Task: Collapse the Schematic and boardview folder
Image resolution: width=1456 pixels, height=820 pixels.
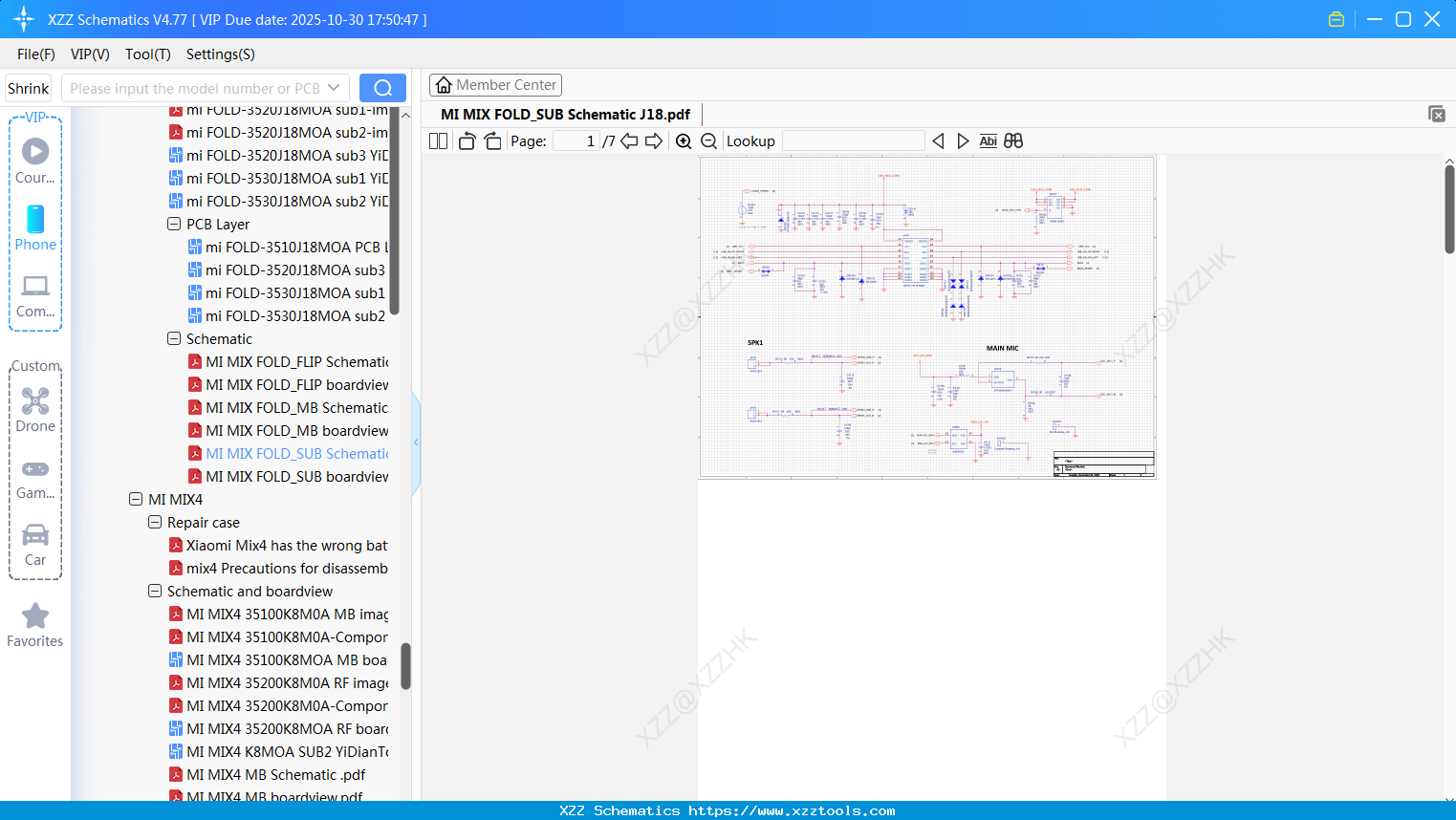Action: tap(155, 591)
